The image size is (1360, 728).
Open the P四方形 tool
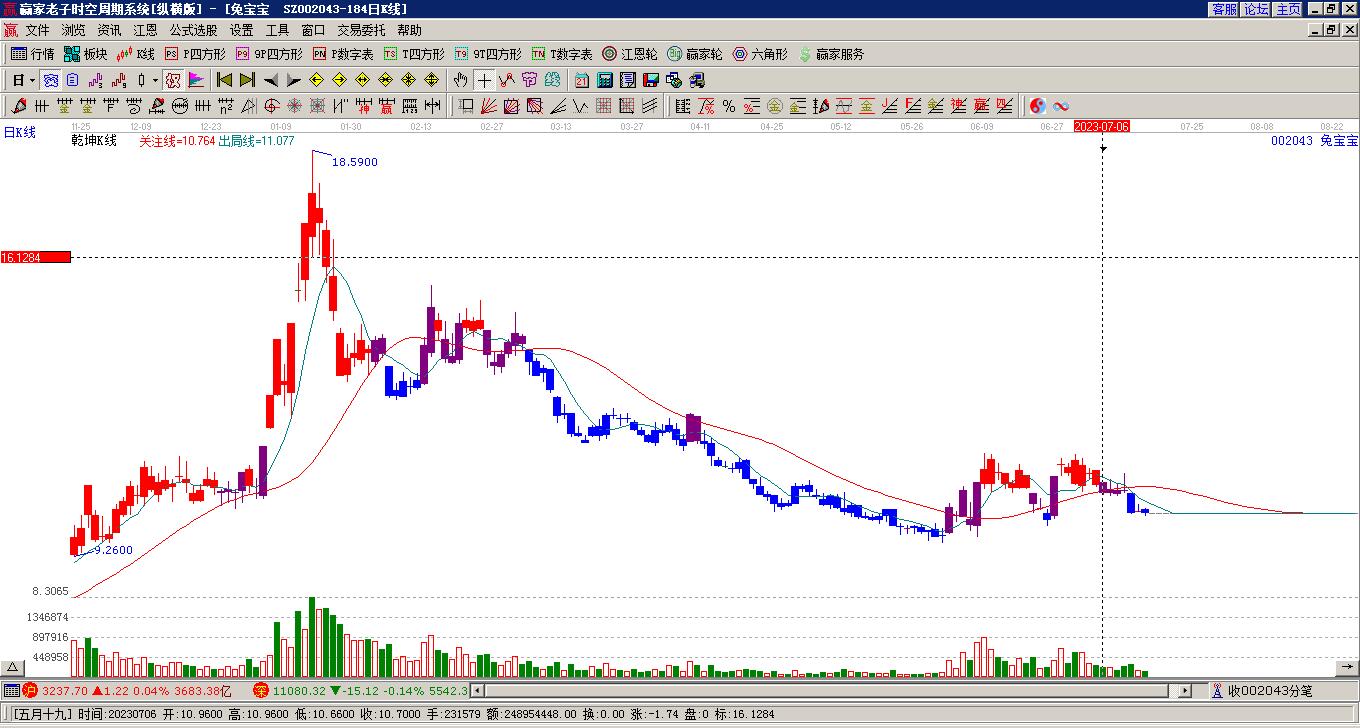(x=195, y=54)
